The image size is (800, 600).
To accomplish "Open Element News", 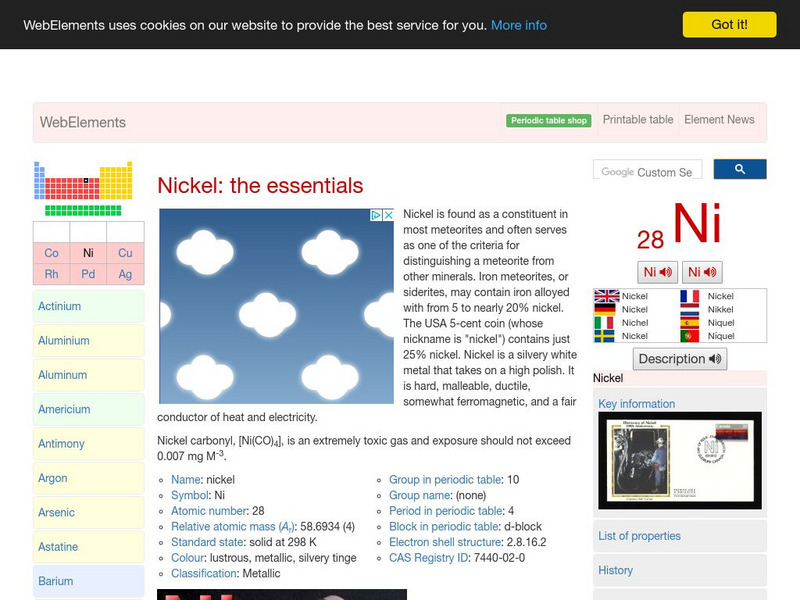I will pos(719,119).
